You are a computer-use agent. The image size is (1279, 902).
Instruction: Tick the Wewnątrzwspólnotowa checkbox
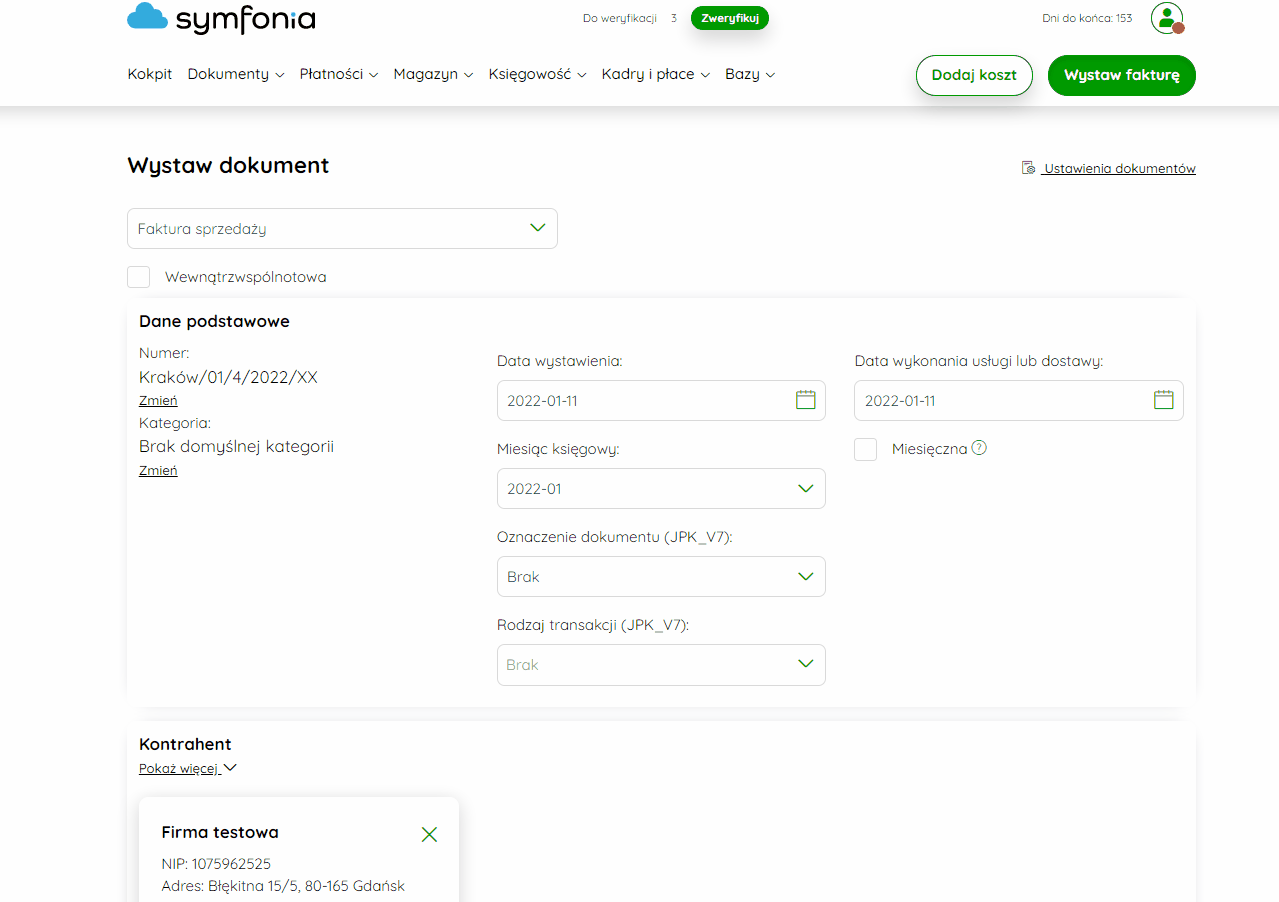pyautogui.click(x=139, y=277)
